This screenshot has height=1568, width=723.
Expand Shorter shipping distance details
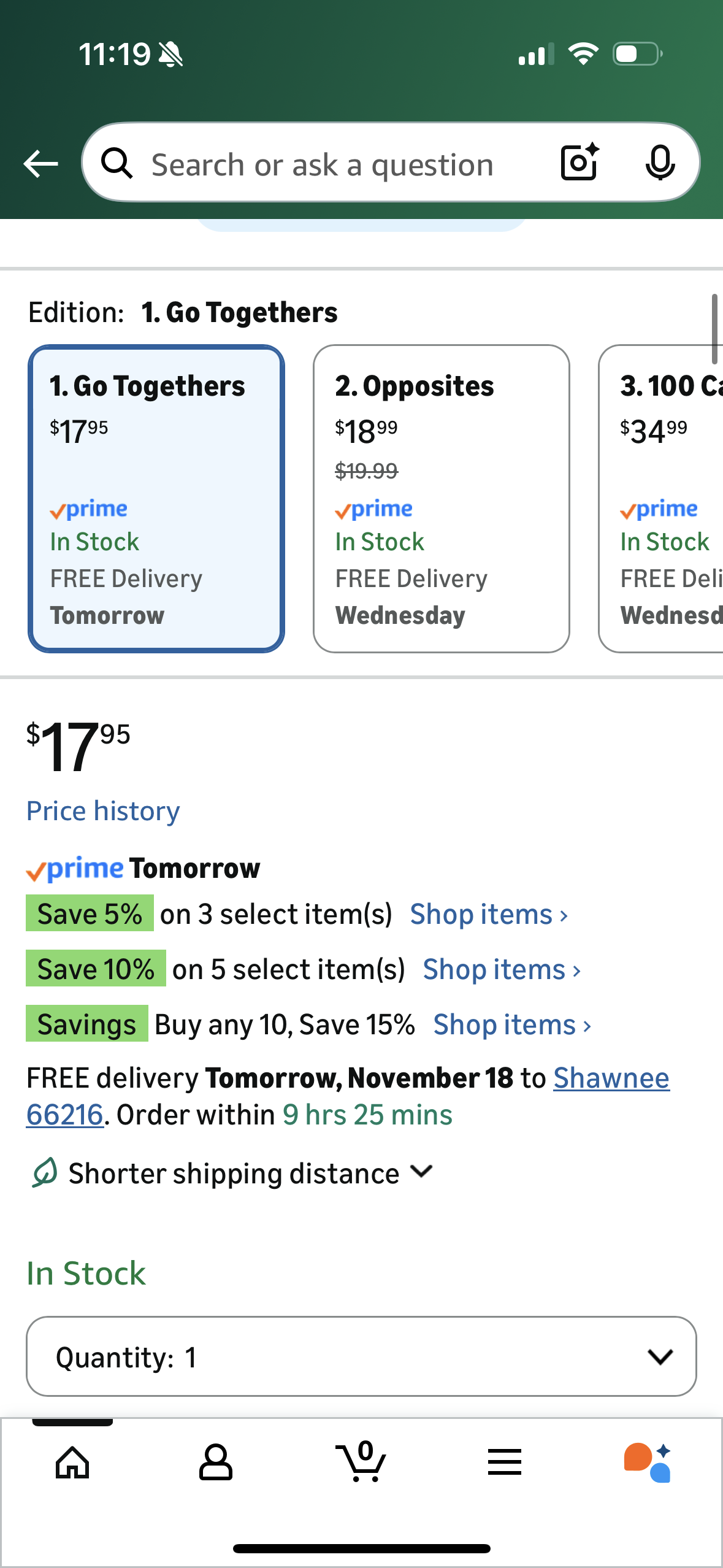tap(233, 1173)
